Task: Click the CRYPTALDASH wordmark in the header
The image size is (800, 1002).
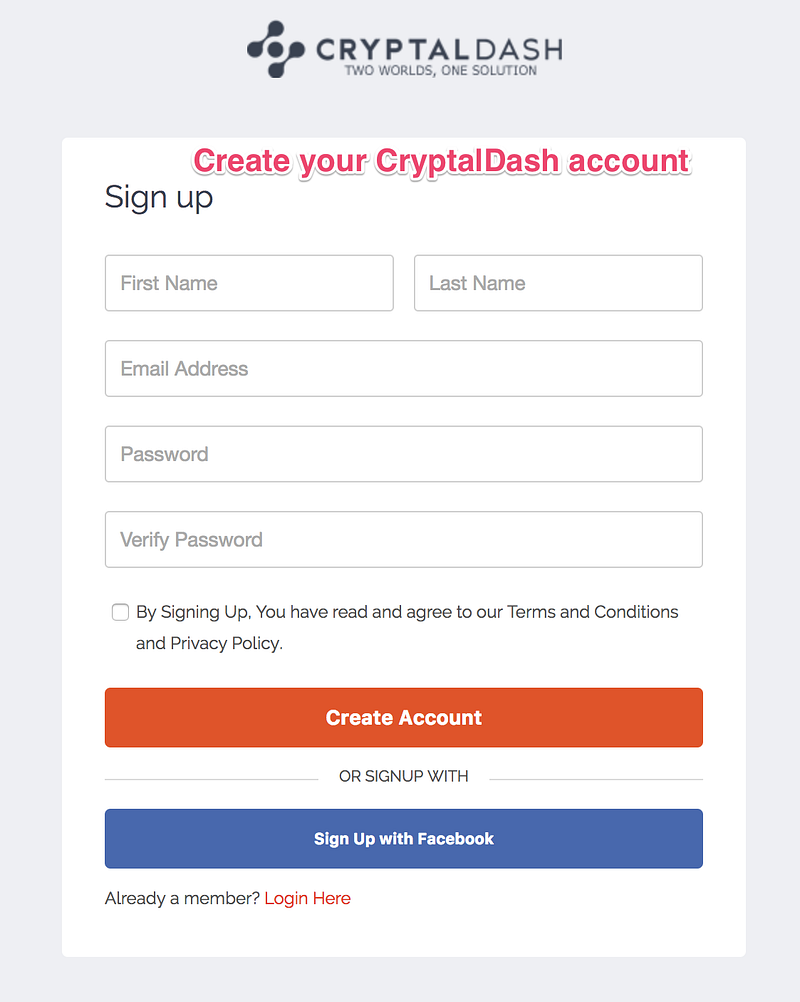Action: 439,48
